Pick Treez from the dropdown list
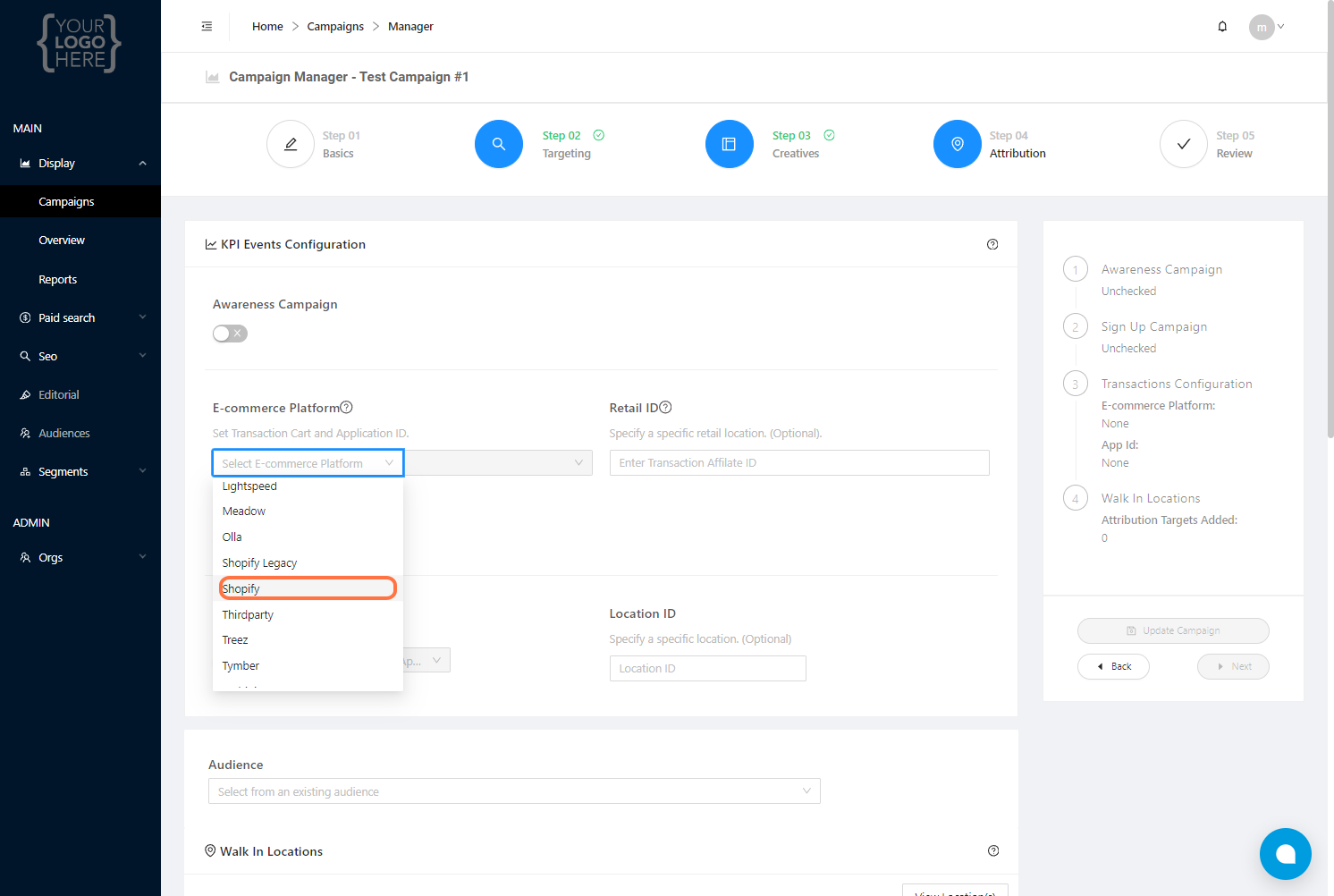This screenshot has height=896, width=1334. pyautogui.click(x=235, y=640)
